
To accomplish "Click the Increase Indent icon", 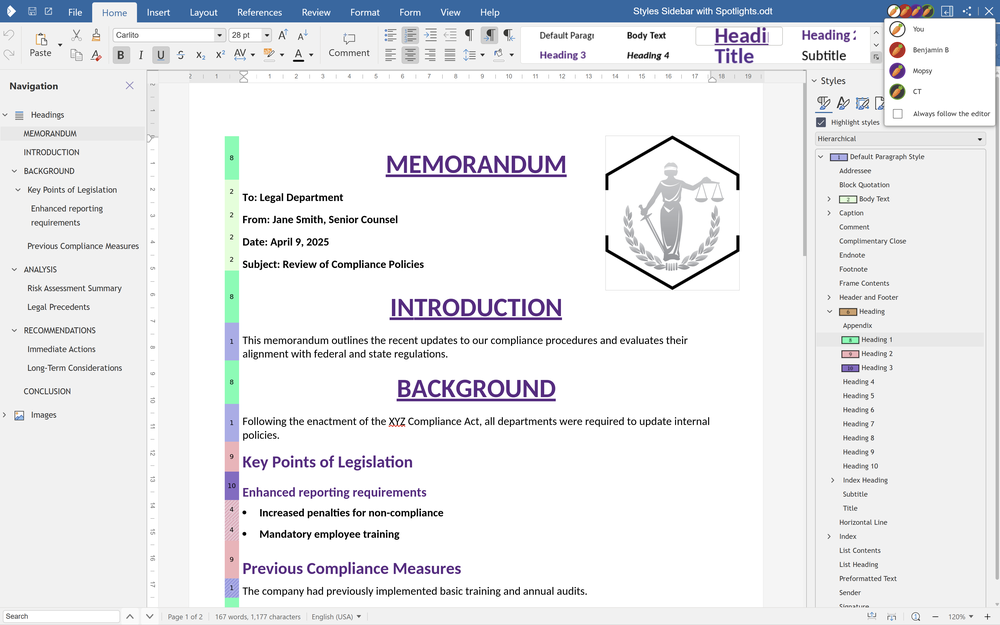I will 430,35.
